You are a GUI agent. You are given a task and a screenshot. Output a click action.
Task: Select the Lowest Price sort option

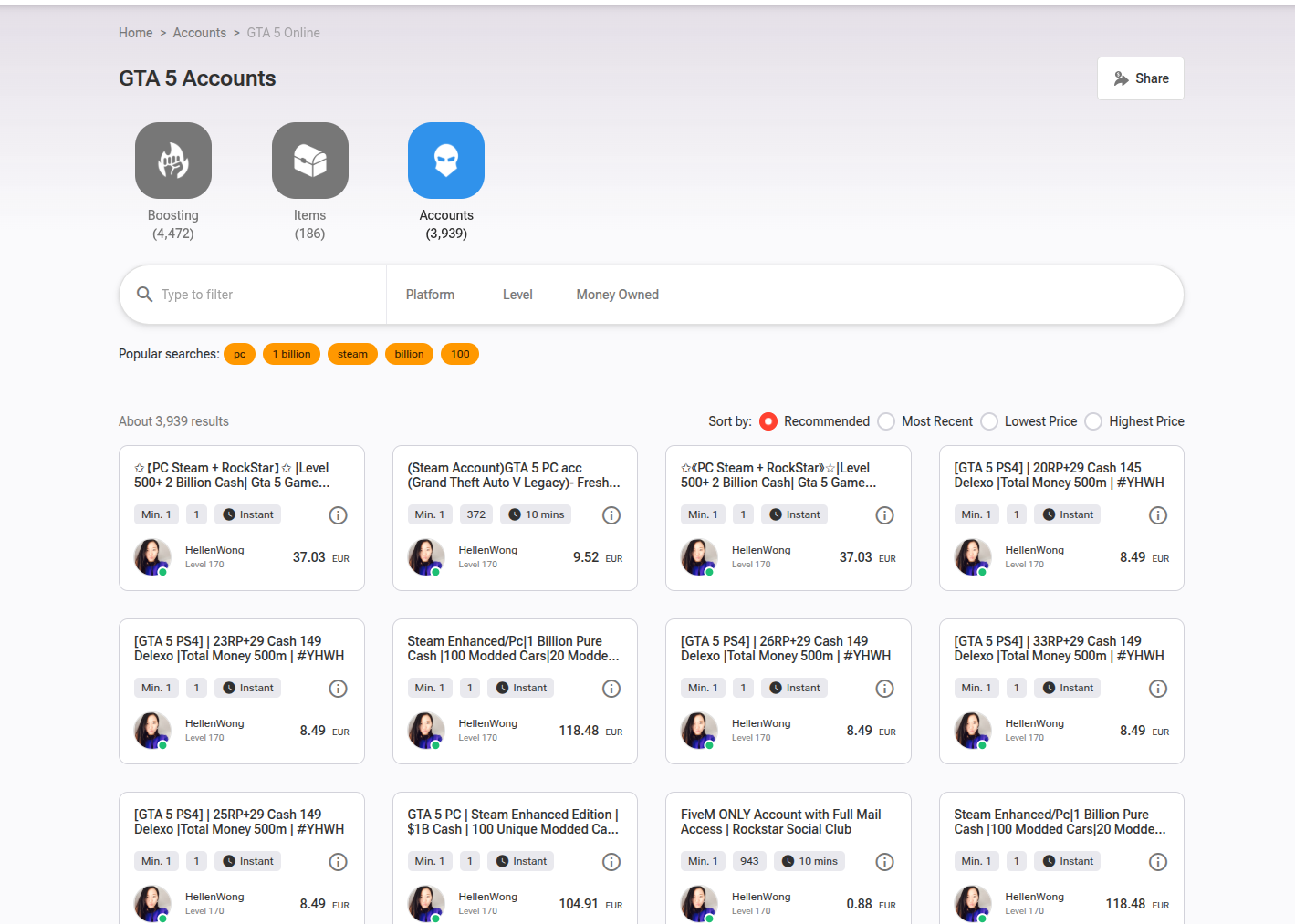tap(989, 421)
